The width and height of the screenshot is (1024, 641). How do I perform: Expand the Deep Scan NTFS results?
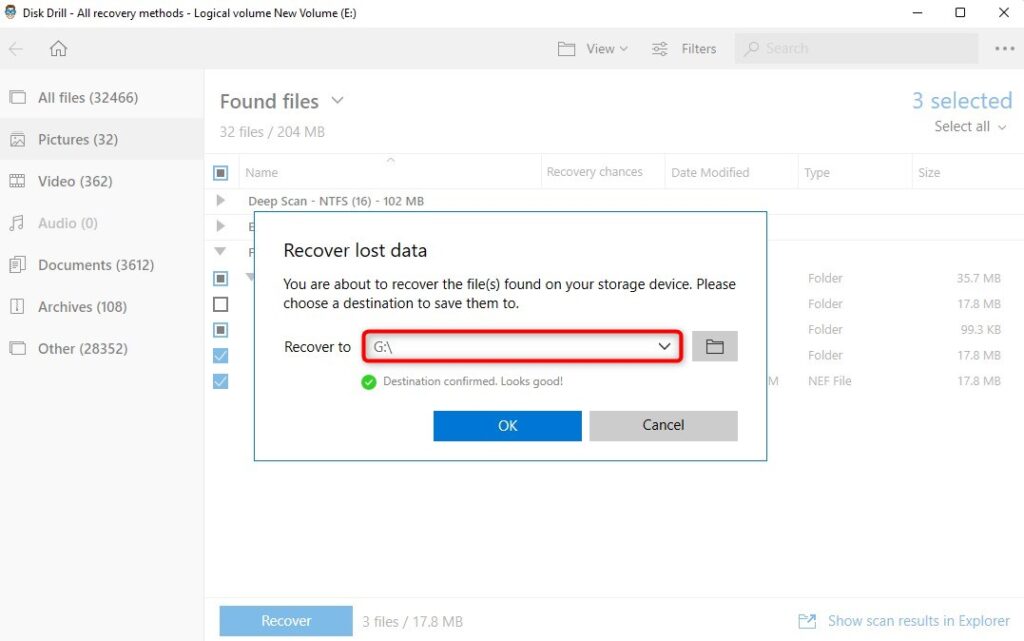221,200
